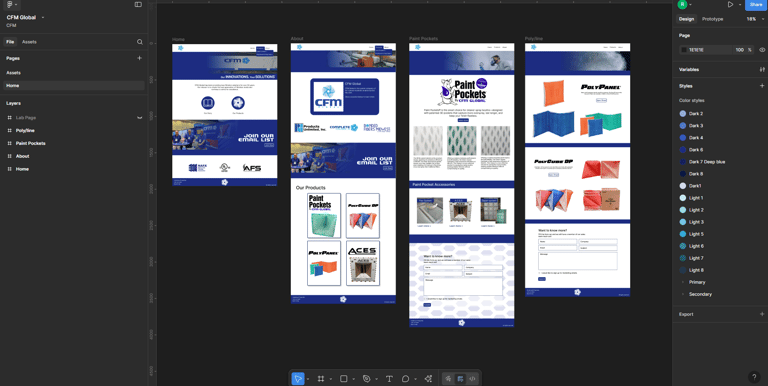Screen dimensions: 768x386
Task: Select the Text tool
Action: point(389,379)
